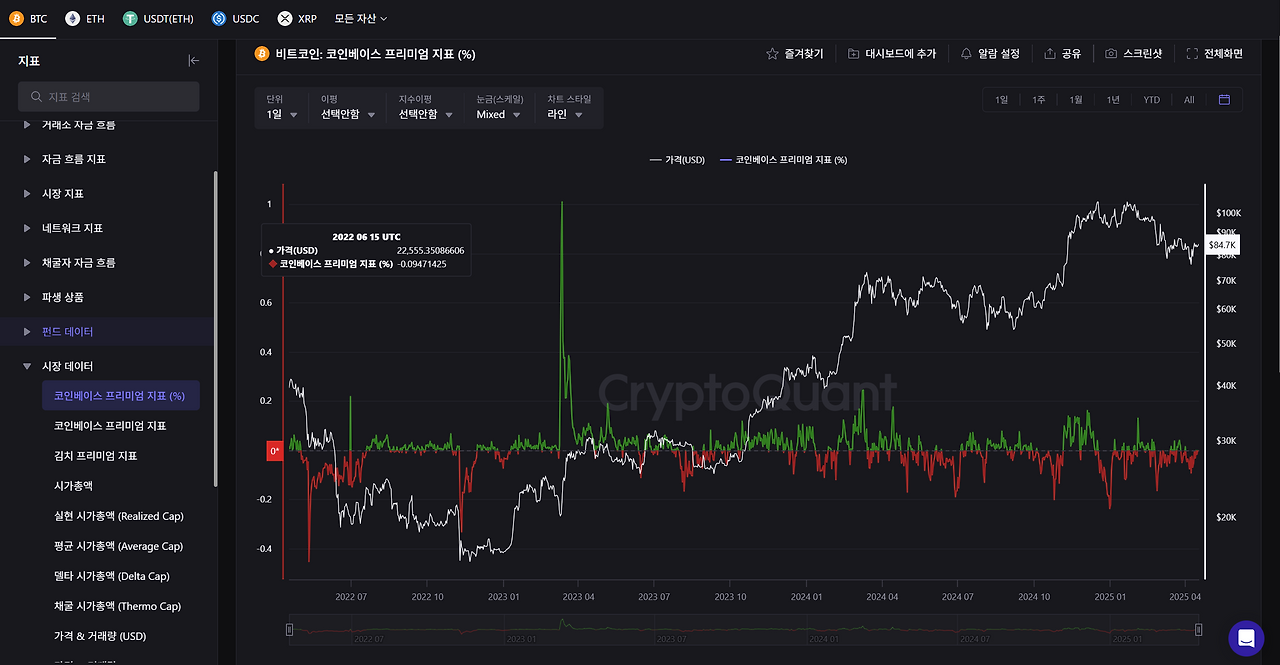The image size is (1280, 665).
Task: Switch to USDC asset tab
Action: click(236, 18)
